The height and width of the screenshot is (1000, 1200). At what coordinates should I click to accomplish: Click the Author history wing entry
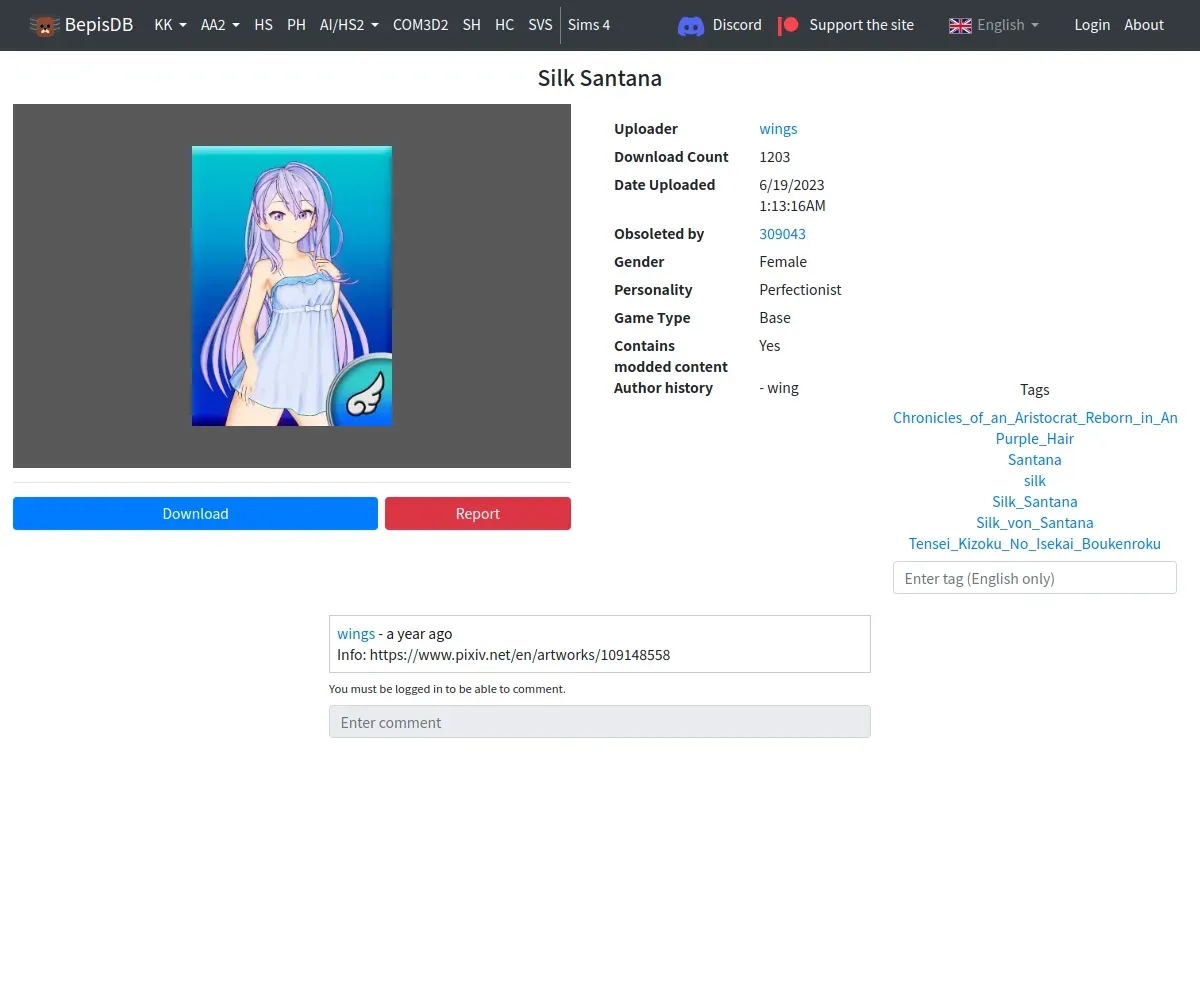(x=779, y=388)
